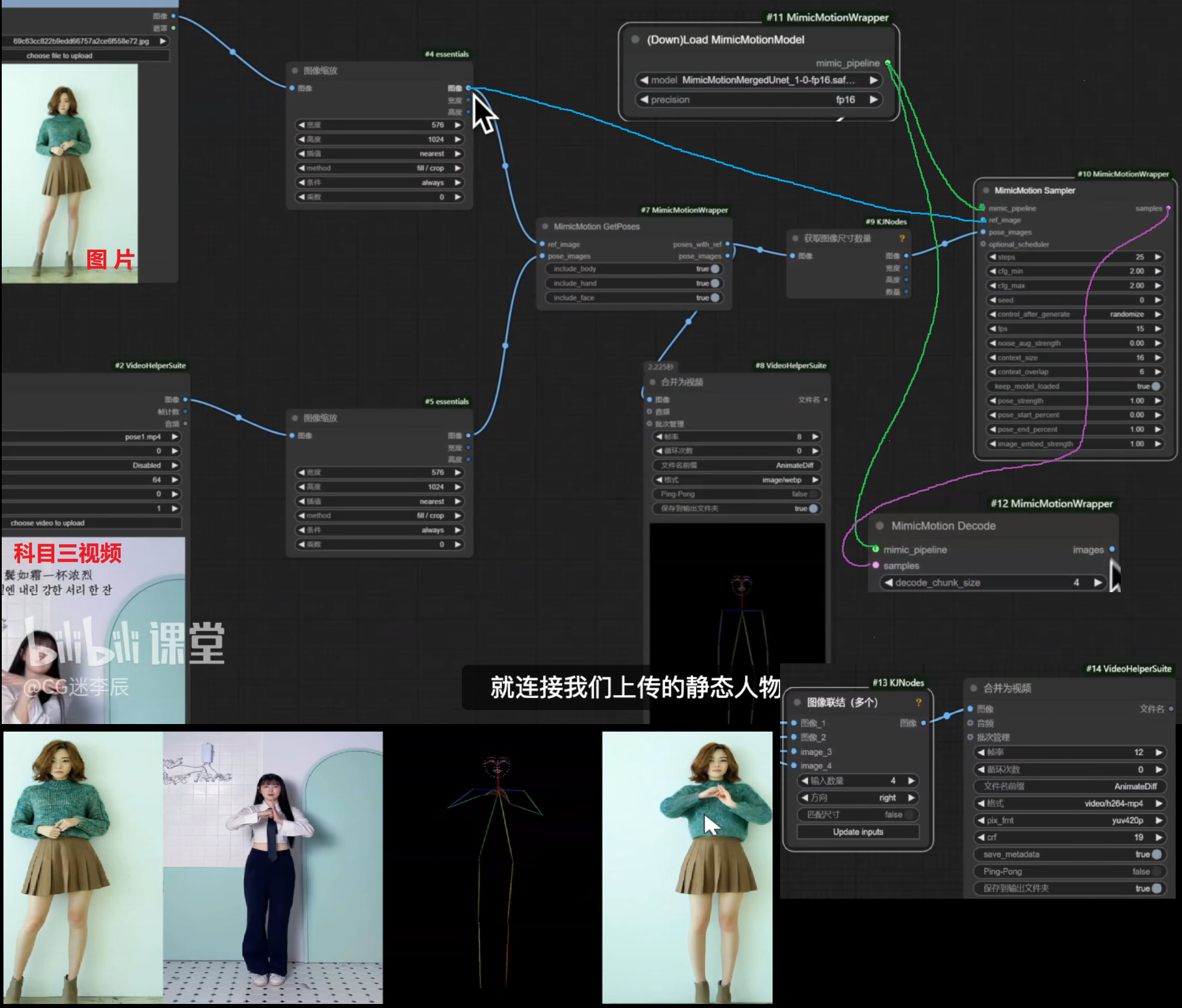The image size is (1182, 1008).
Task: Click the uploaded woman image preview
Action: click(x=70, y=173)
